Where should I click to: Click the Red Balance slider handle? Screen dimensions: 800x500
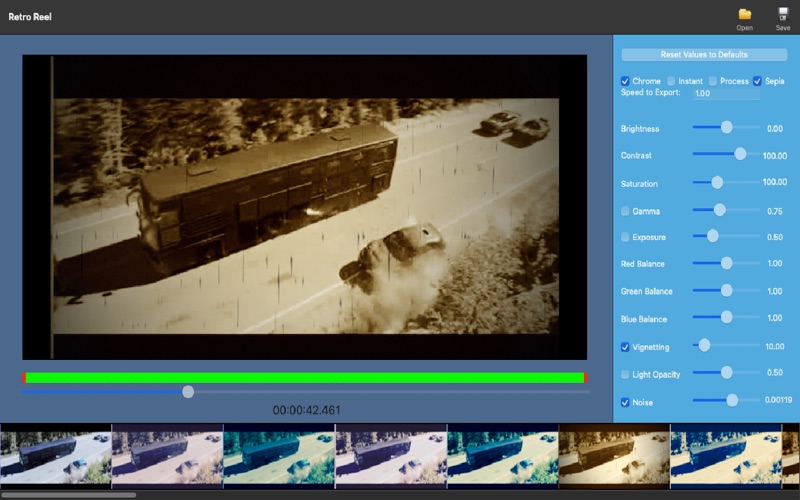[727, 263]
